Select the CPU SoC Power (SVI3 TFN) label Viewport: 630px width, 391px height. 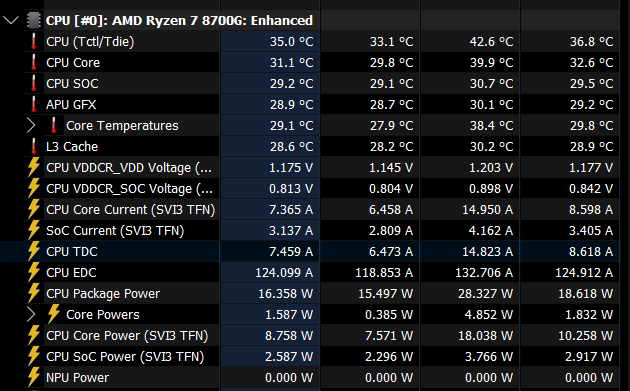[125, 356]
